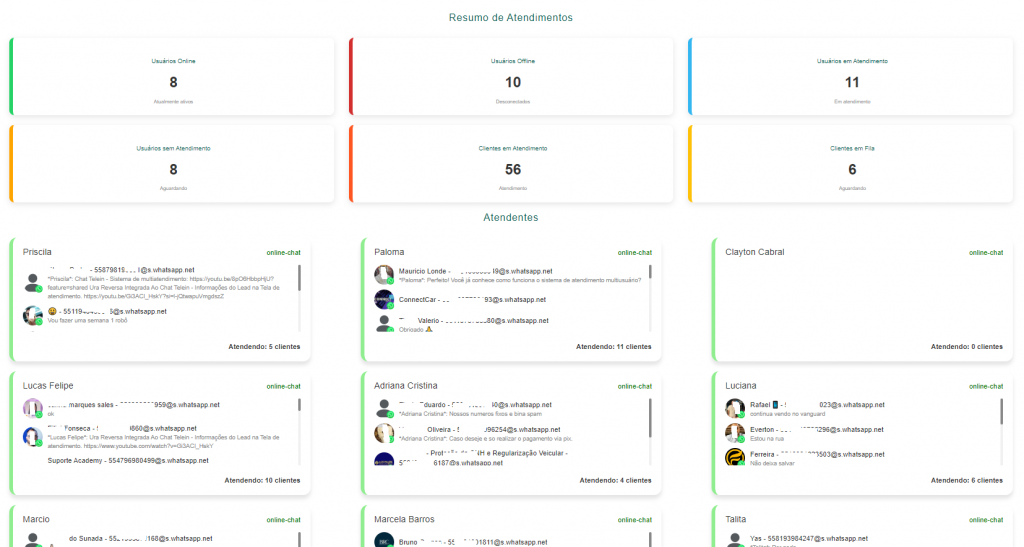Click scrollbar in Adriana Cristina's chat list
Screen dimensions: 1024x547
coord(650,418)
